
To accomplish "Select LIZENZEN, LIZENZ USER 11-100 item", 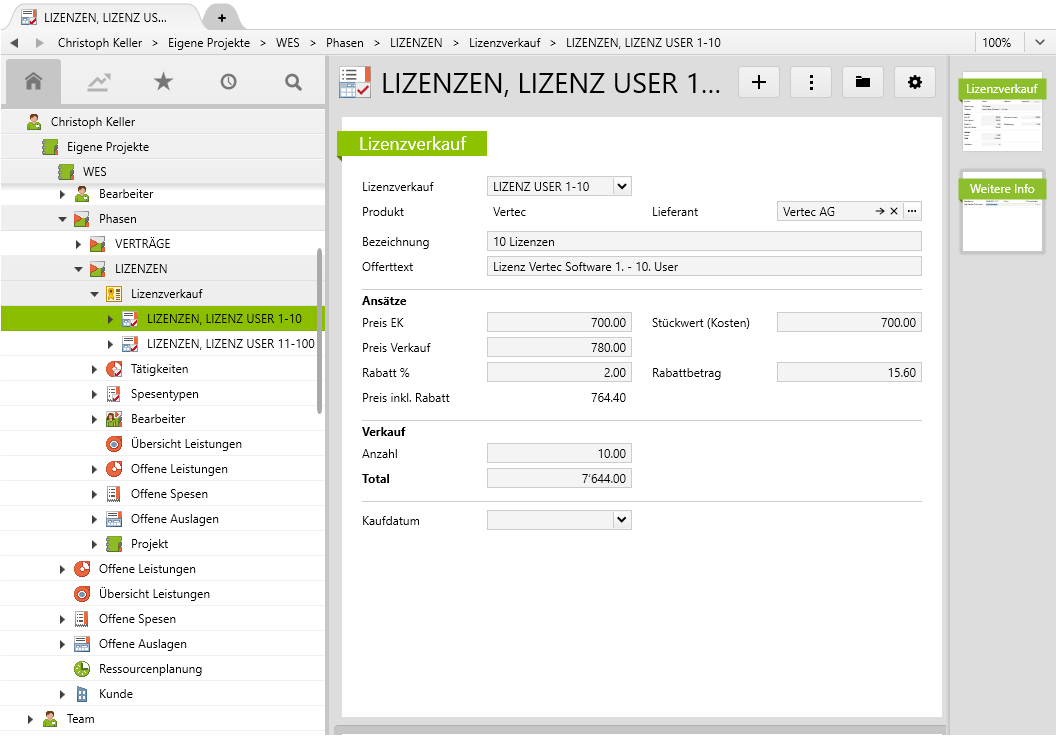I will (x=230, y=344).
